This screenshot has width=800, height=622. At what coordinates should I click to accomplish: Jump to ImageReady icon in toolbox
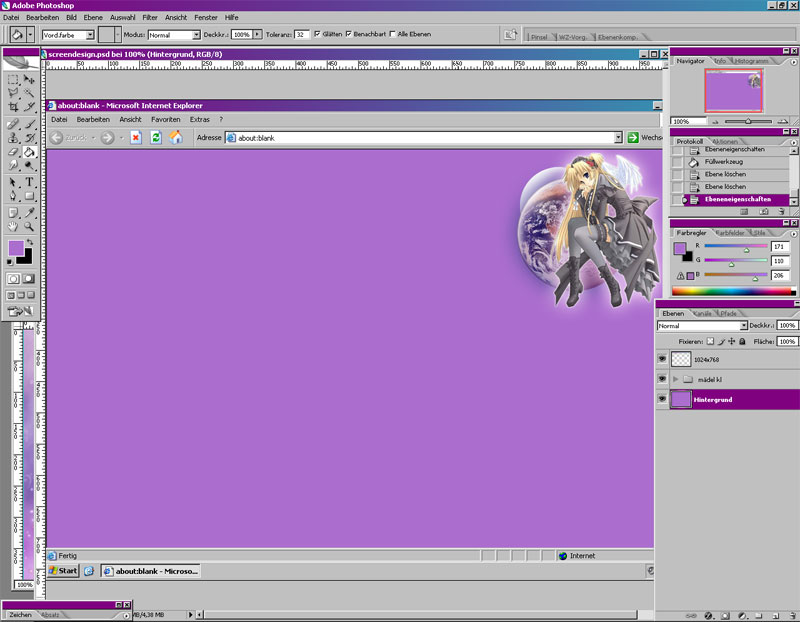click(20, 311)
